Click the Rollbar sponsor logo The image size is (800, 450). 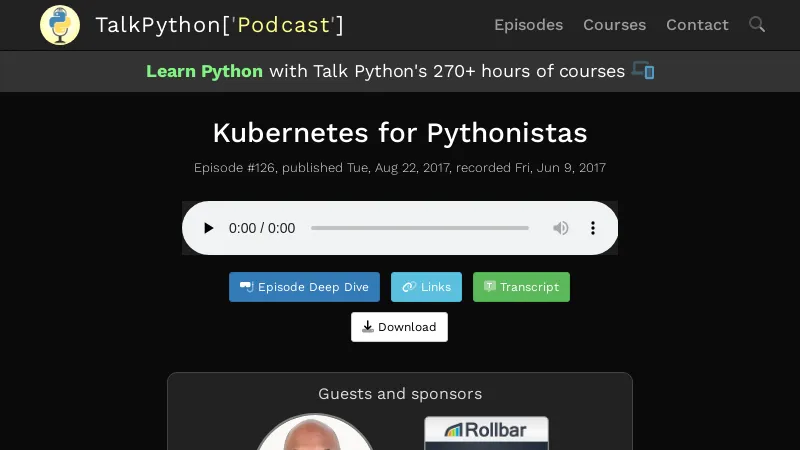pyautogui.click(x=486, y=432)
